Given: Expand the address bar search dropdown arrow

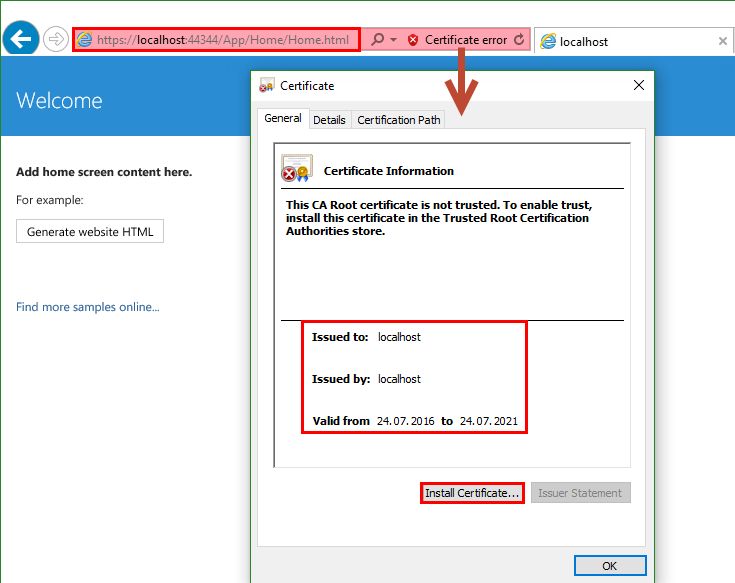Looking at the screenshot, I should [393, 40].
